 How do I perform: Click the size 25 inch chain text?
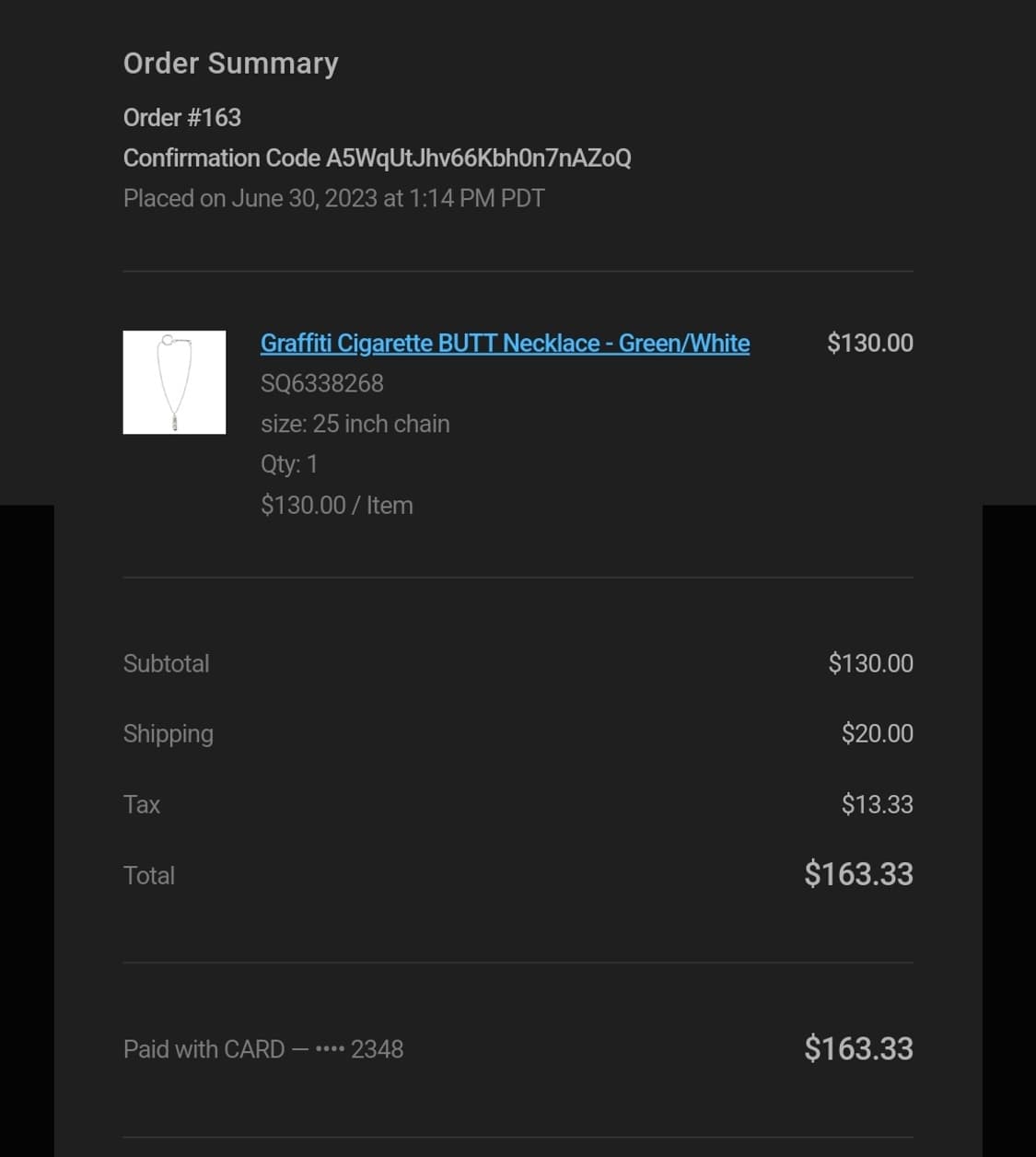click(x=355, y=424)
